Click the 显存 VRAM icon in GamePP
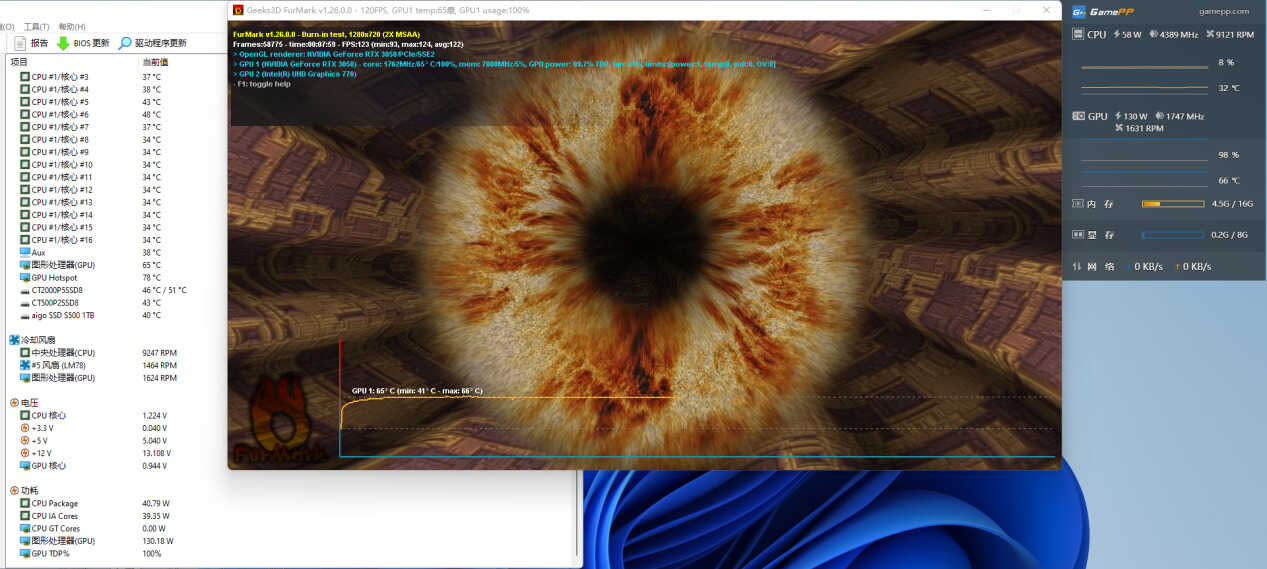 [x=1077, y=235]
